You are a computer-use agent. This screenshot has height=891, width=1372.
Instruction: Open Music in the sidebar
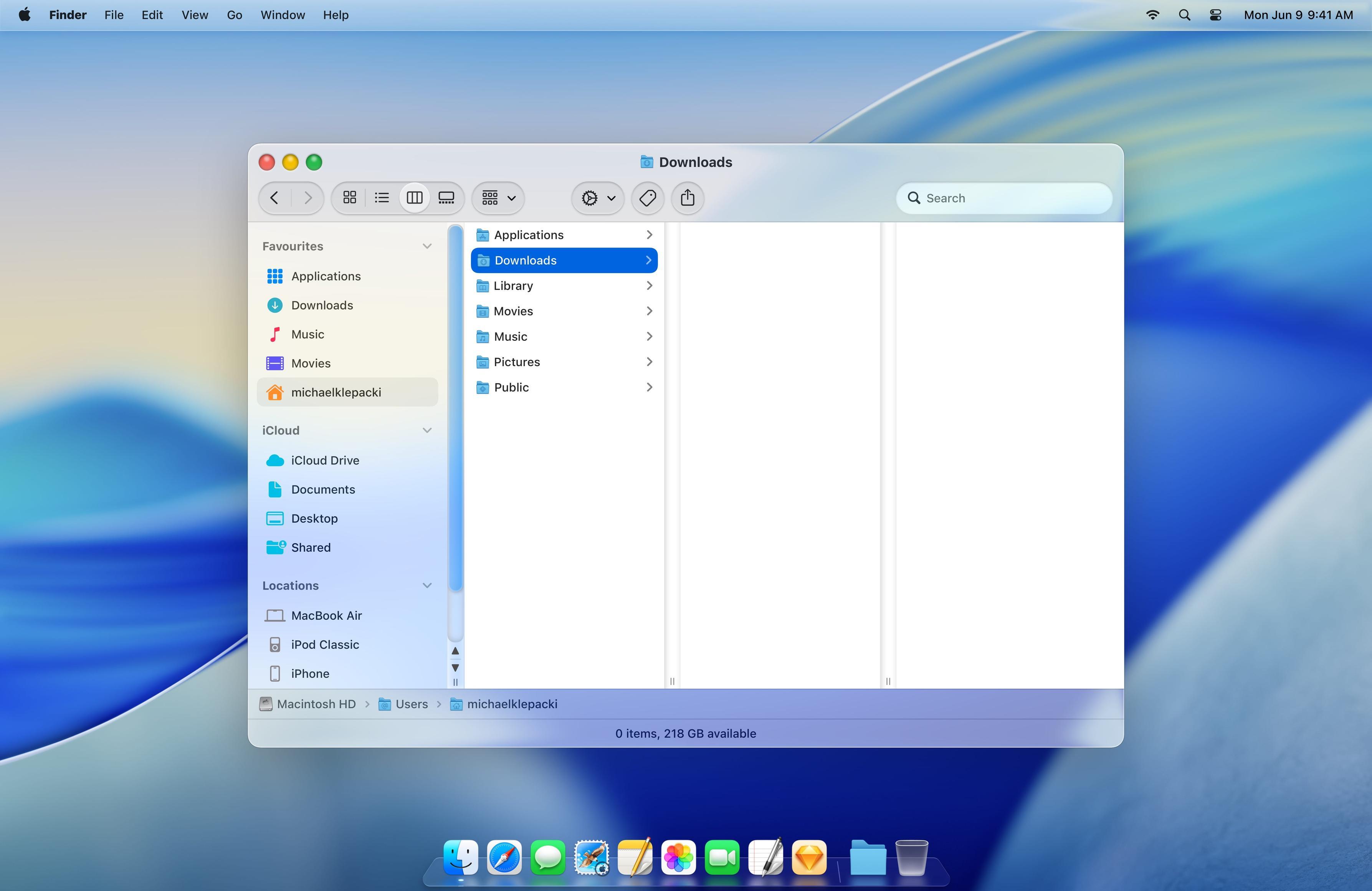(x=347, y=334)
